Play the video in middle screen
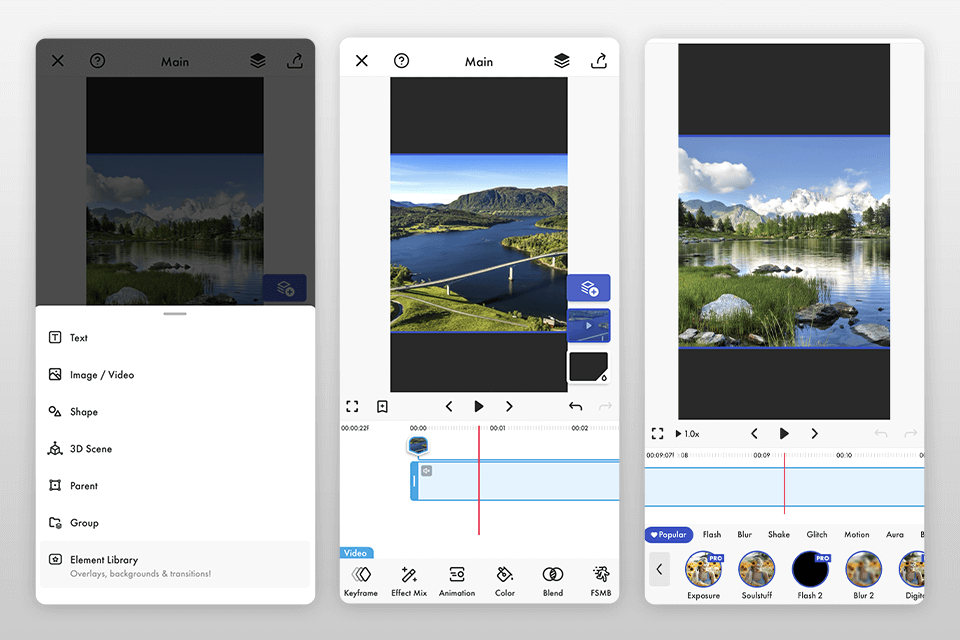960x640 pixels. [x=479, y=407]
